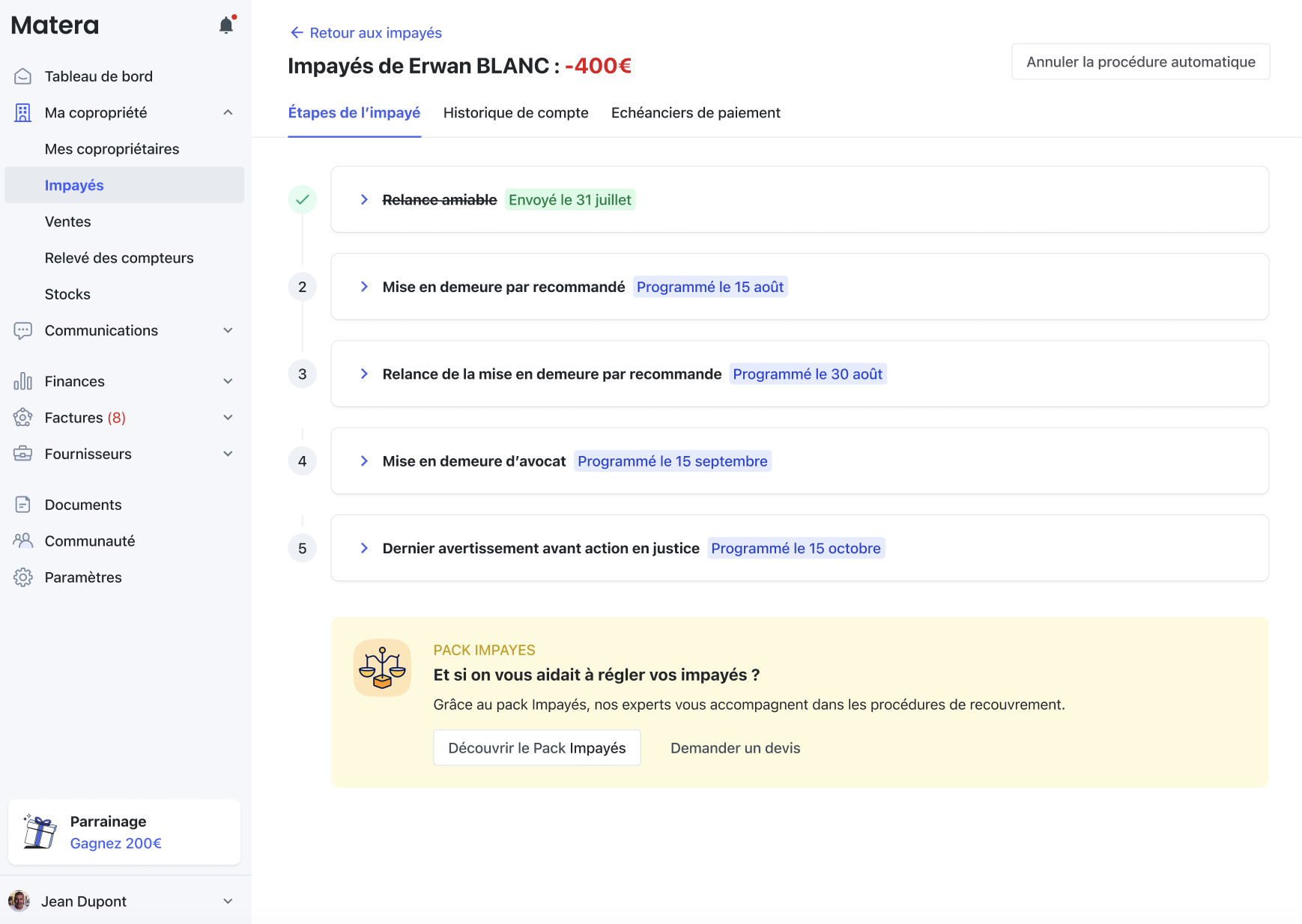The image size is (1302, 924).
Task: Click the Fournisseurs briefcase icon
Action: pos(23,454)
